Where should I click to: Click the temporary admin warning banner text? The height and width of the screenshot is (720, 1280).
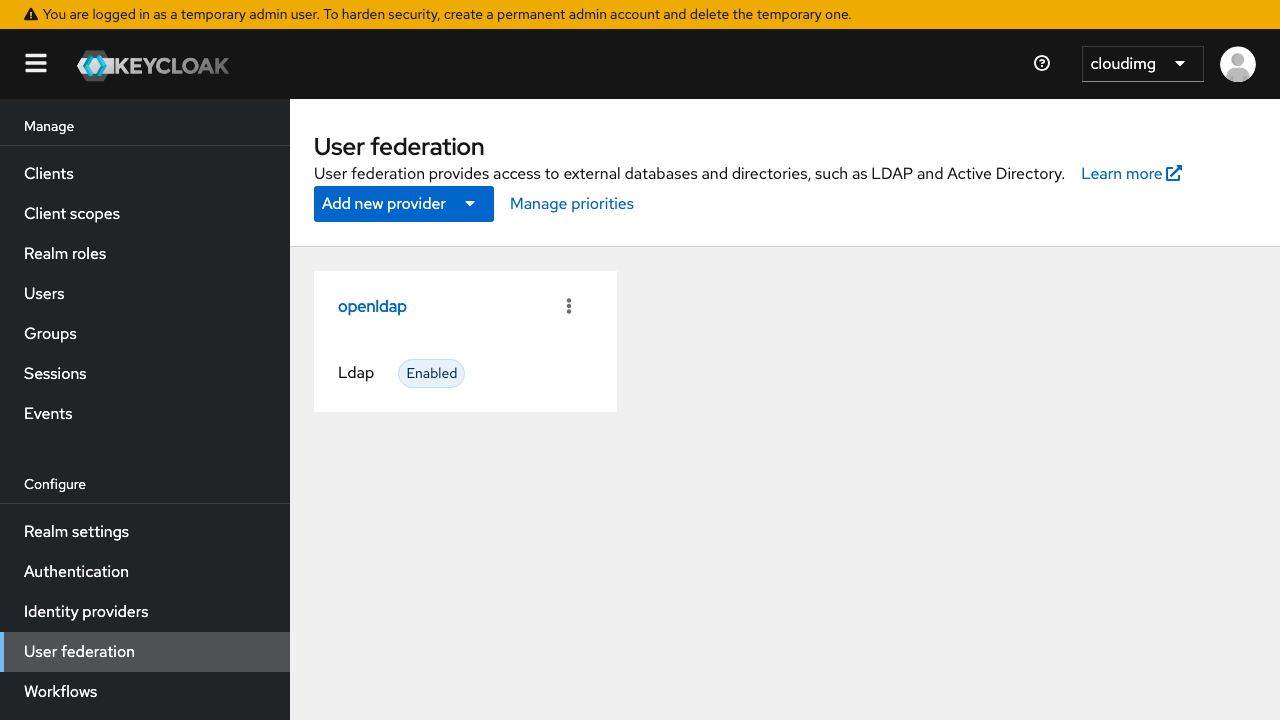[447, 15]
